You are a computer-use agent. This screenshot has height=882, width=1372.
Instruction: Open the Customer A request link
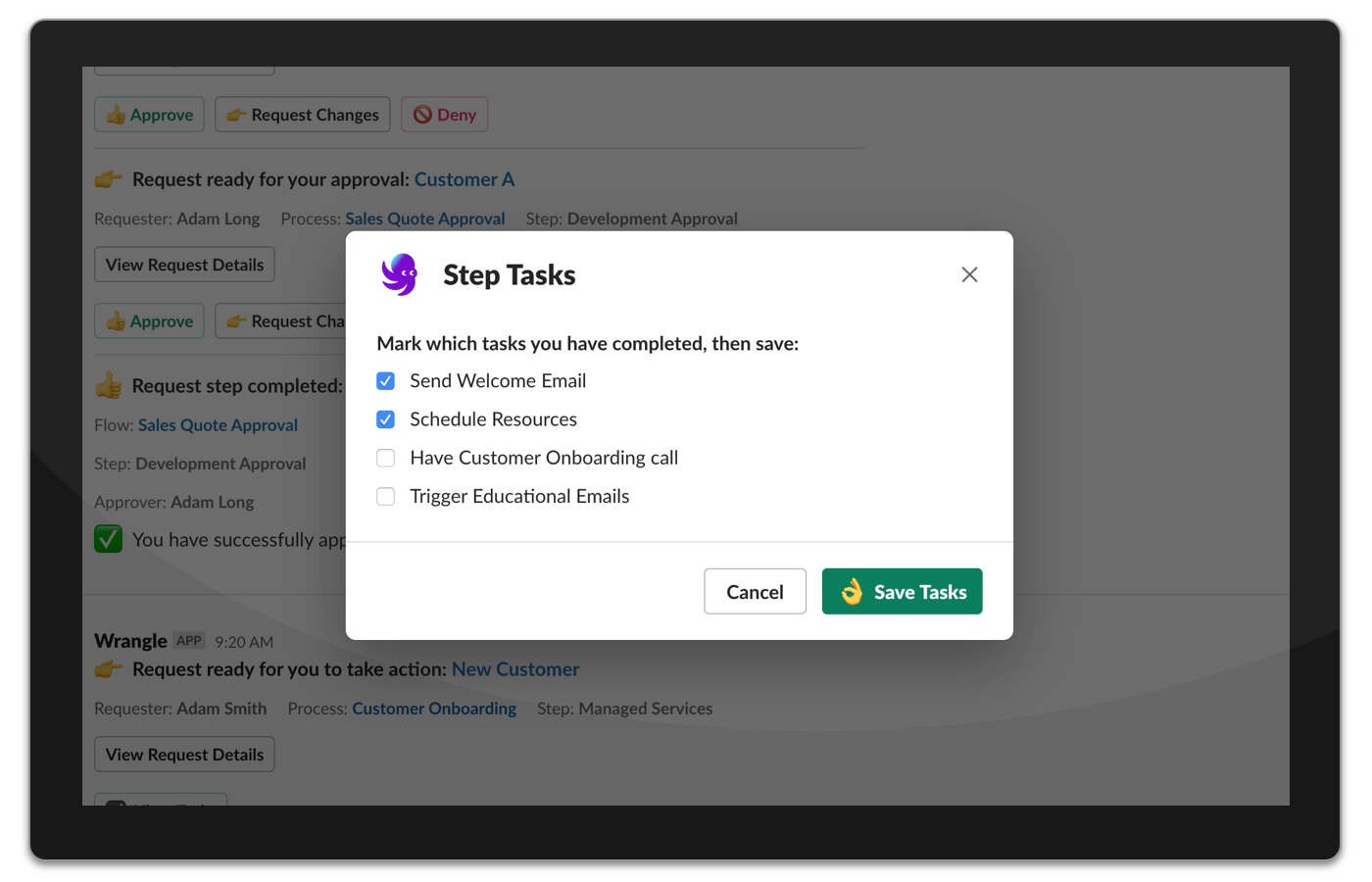pyautogui.click(x=465, y=179)
